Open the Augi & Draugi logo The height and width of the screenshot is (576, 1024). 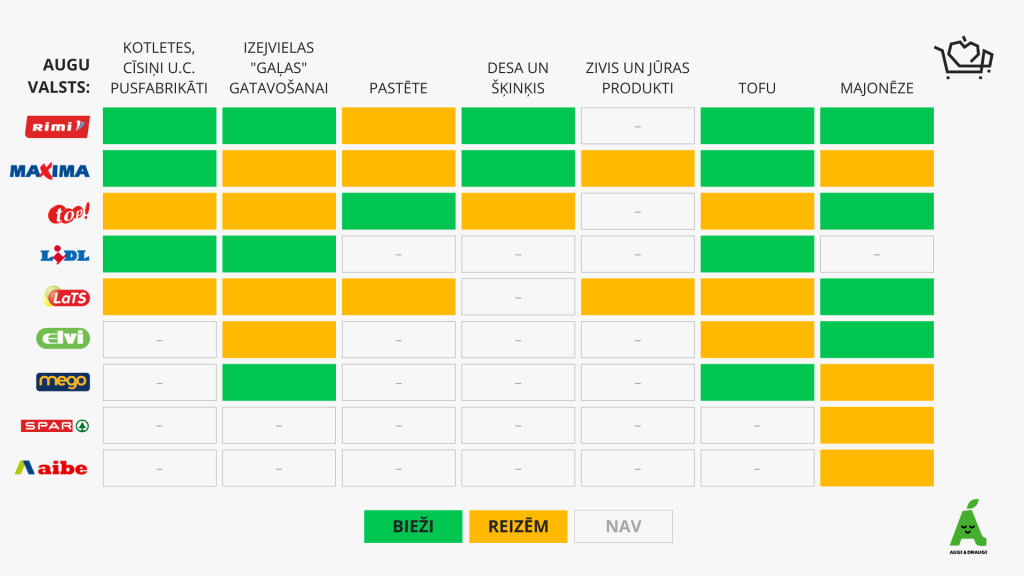click(x=967, y=525)
